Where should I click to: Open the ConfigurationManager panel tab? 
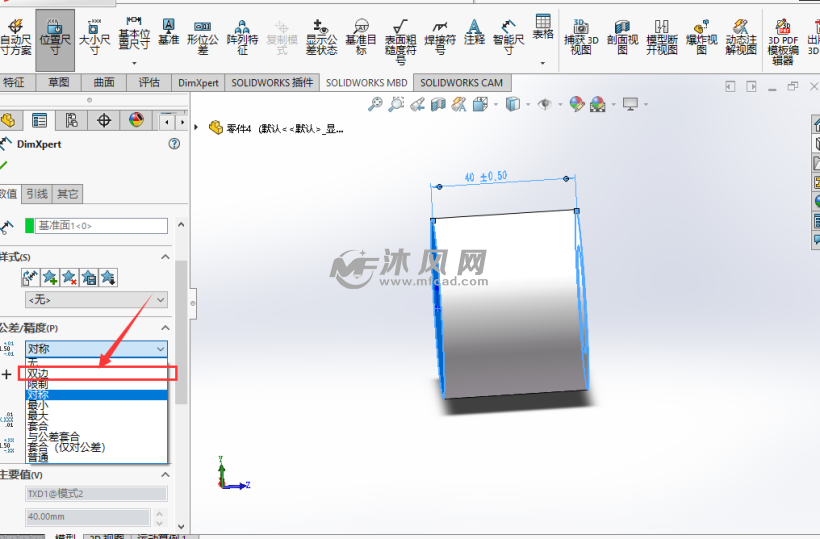pyautogui.click(x=72, y=121)
